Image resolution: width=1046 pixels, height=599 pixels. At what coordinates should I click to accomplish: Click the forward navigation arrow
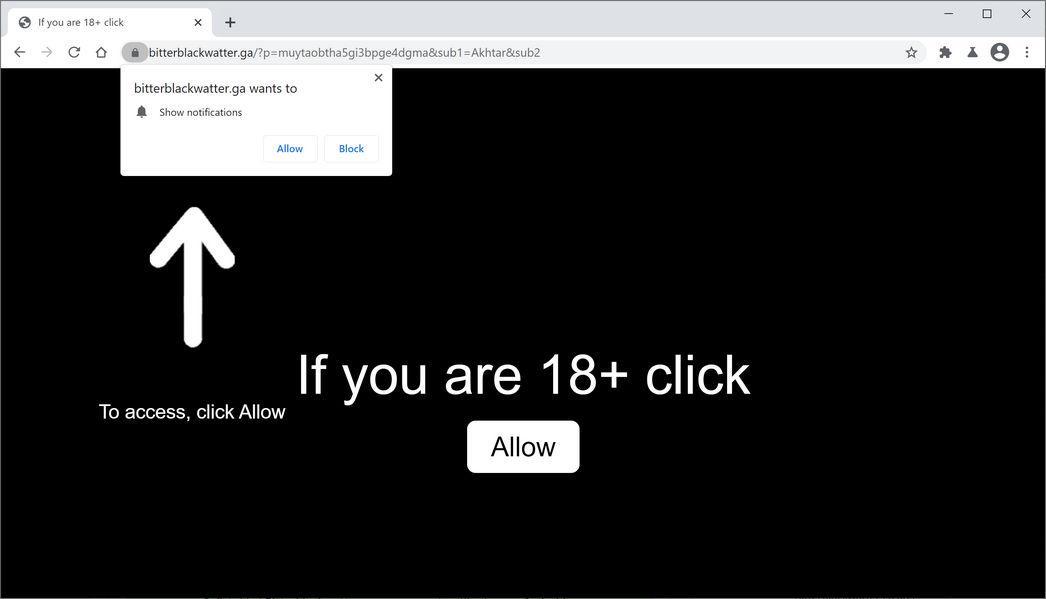[47, 52]
